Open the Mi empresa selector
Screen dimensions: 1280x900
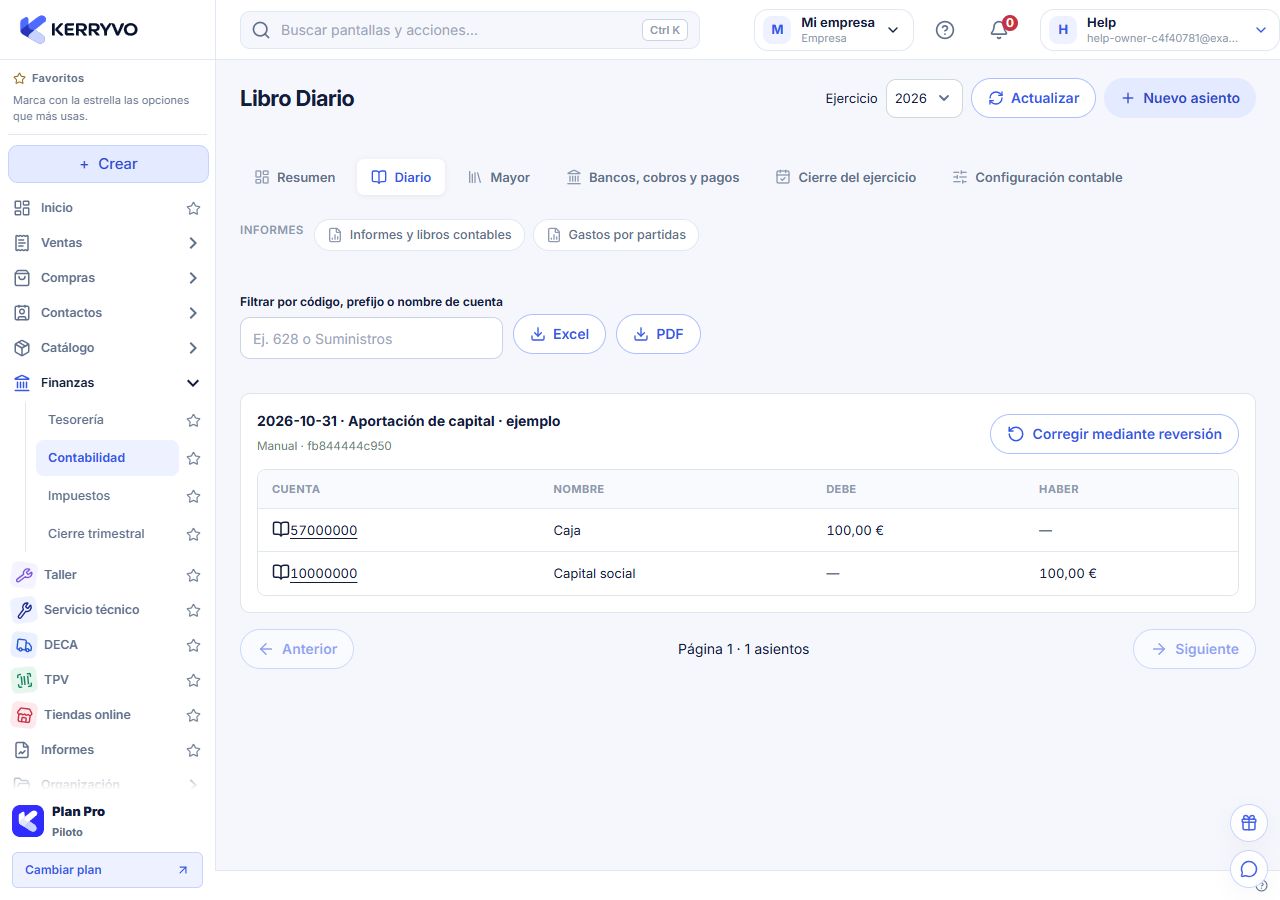833,30
